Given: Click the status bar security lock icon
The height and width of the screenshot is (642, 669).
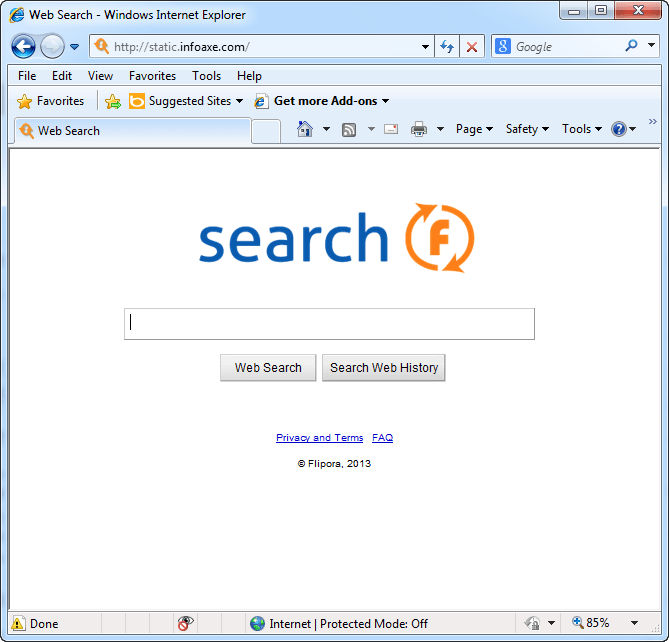Looking at the screenshot, I should [x=532, y=623].
